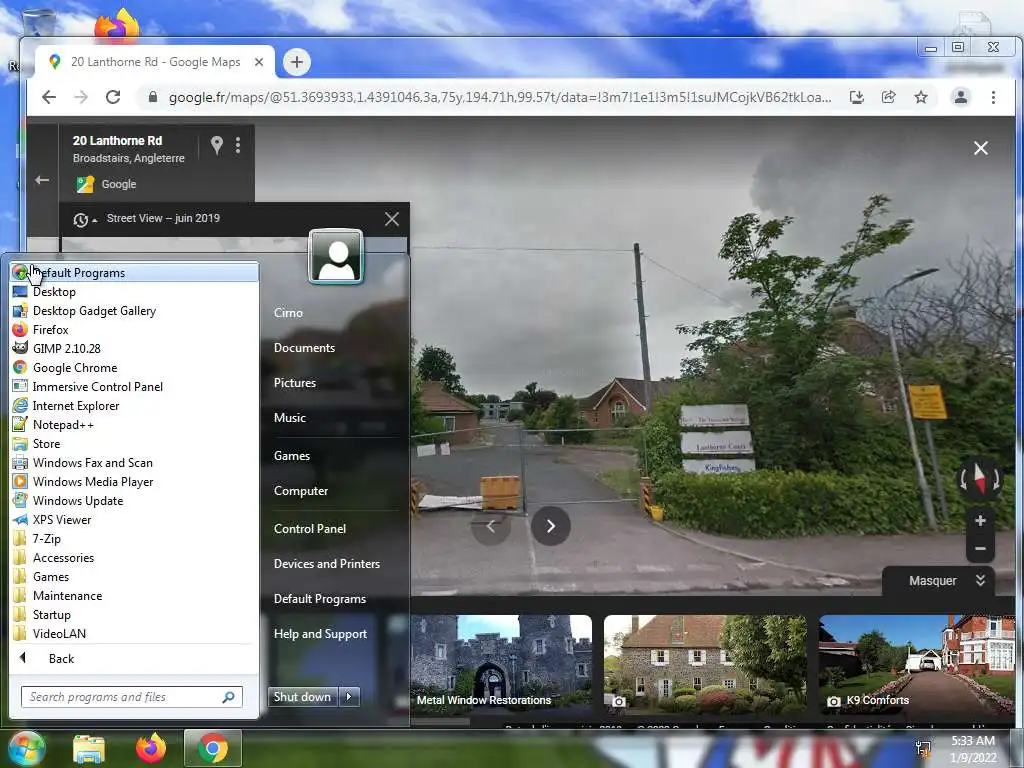
Task: Open Chrome profile icon
Action: pos(961,97)
